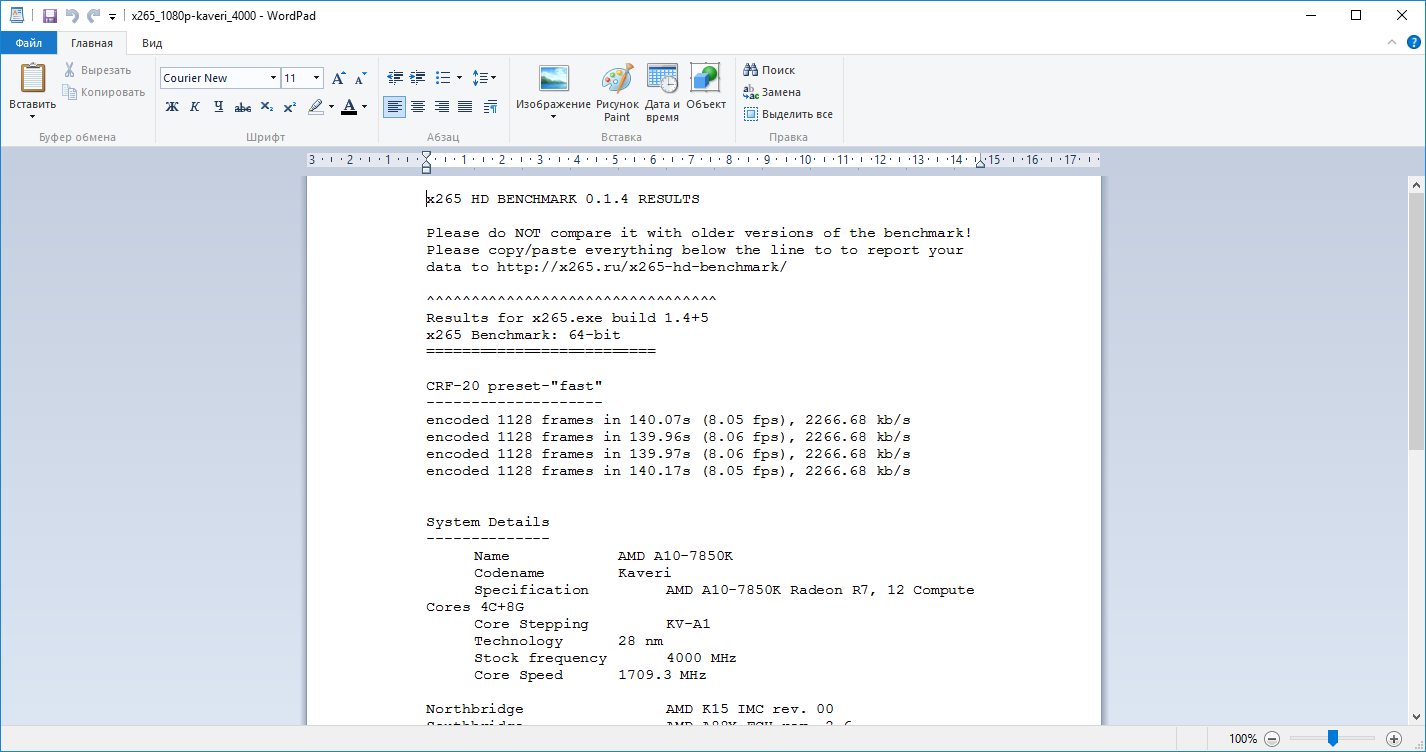Switch to the Вид tab
Image resolution: width=1426 pixels, height=752 pixels.
pyautogui.click(x=152, y=43)
